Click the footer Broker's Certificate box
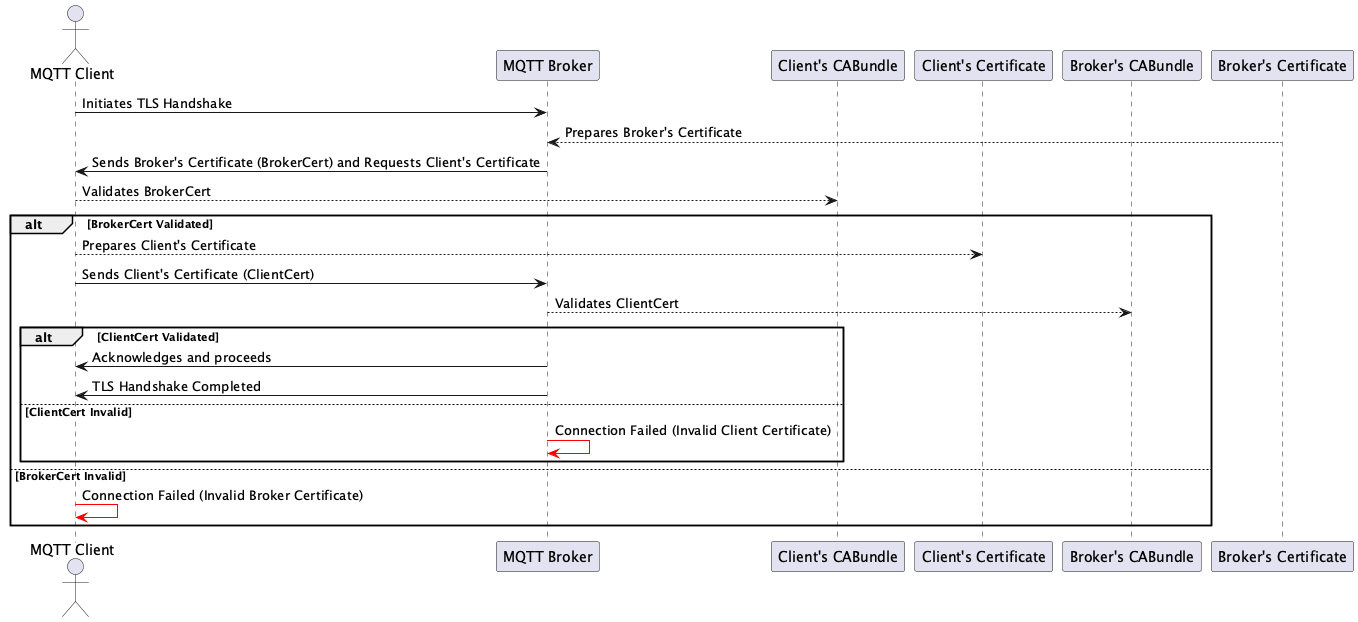Viewport: 1358px width, 622px height. (1282, 556)
